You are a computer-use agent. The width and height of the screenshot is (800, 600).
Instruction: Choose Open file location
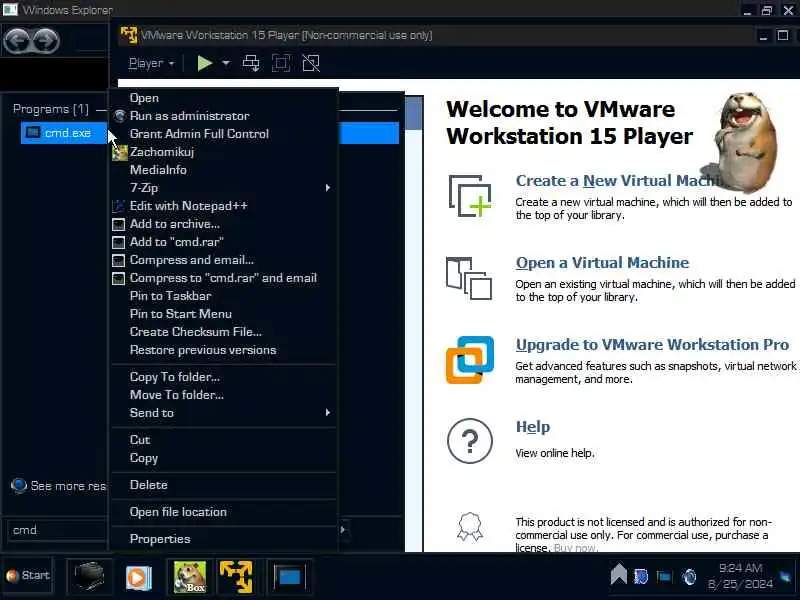224,512
